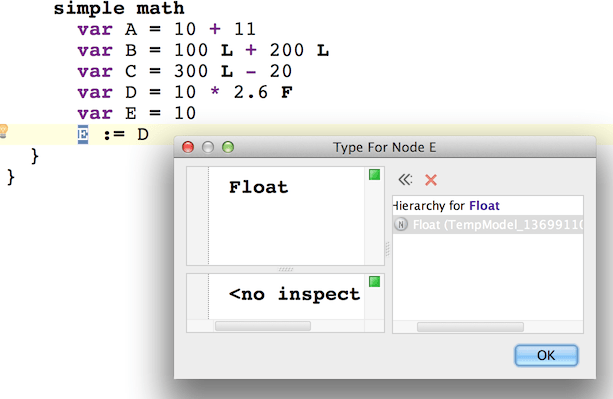Minimize the Type For Node E dialog
This screenshot has height=399, width=613.
(x=208, y=147)
